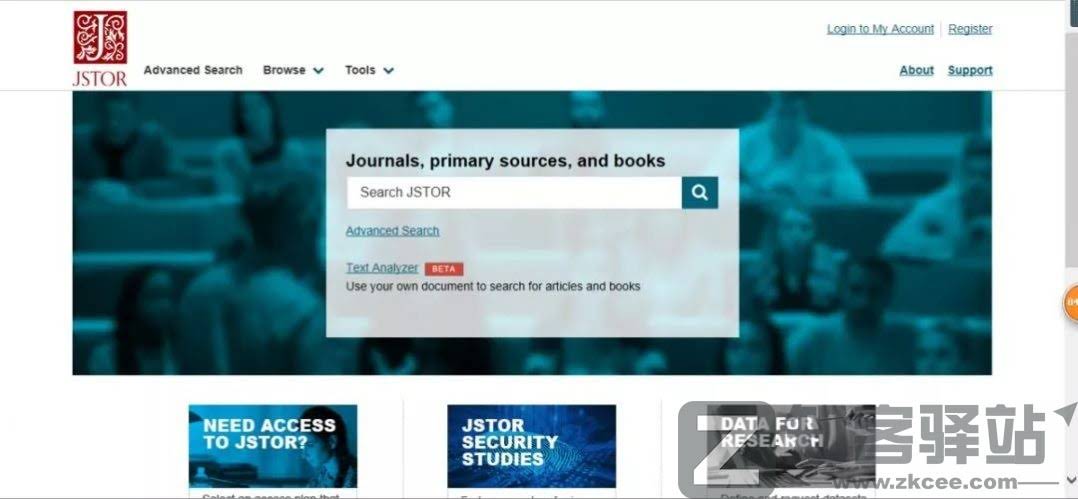Click the red BETA badge
This screenshot has width=1078, height=499.
click(444, 269)
